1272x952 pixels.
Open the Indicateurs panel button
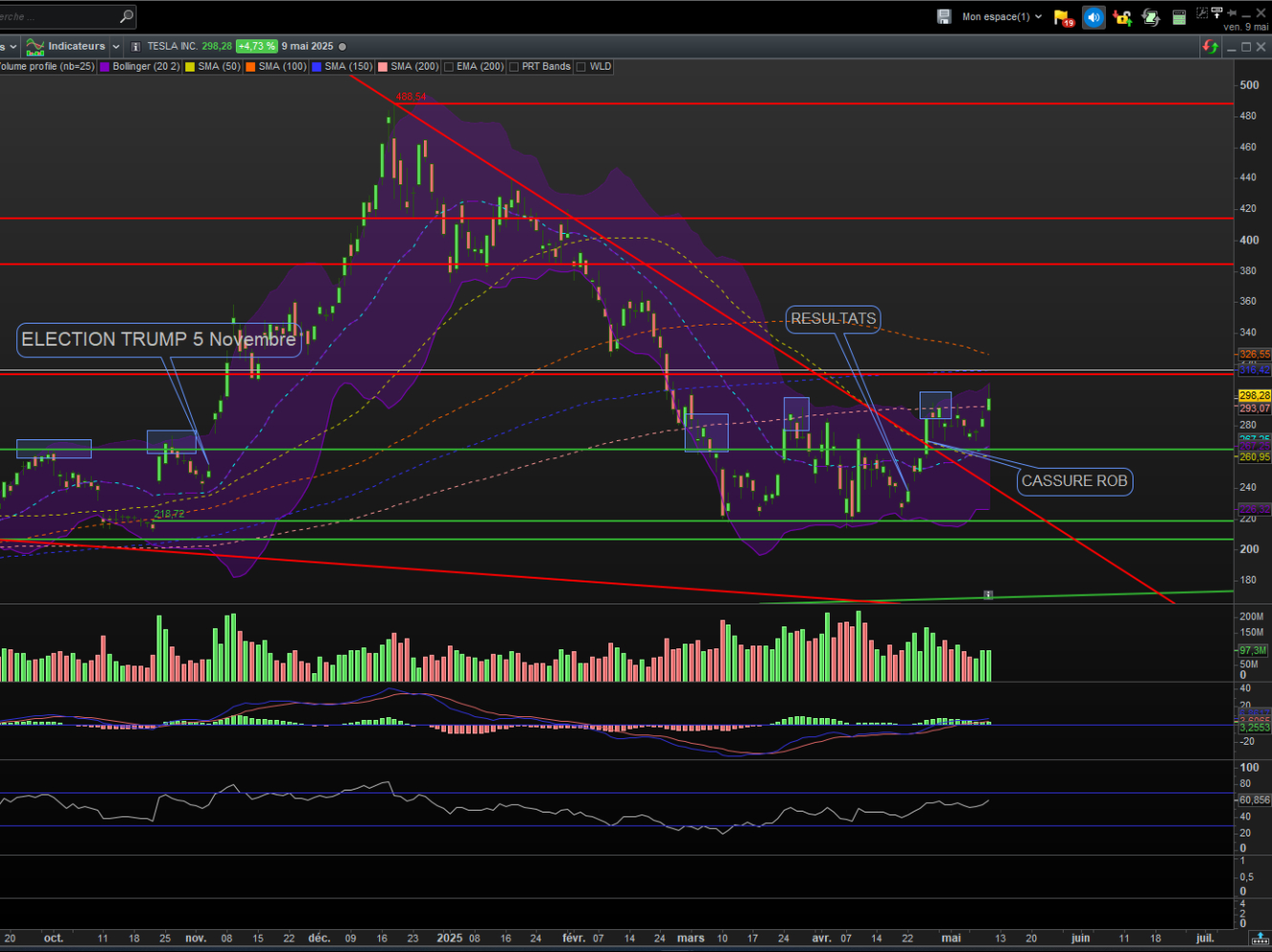67,46
